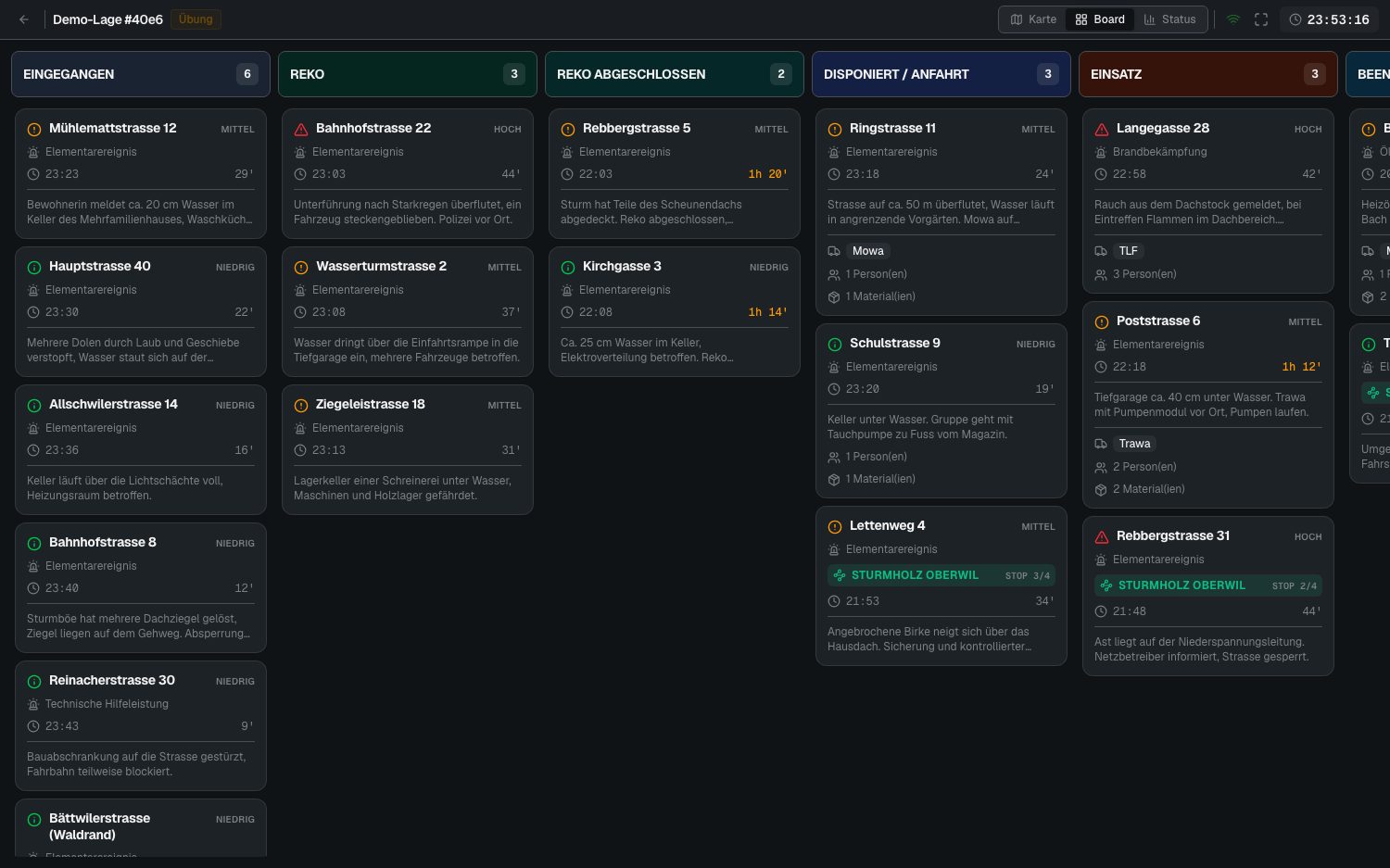Click the Übung badge

pos(196,19)
